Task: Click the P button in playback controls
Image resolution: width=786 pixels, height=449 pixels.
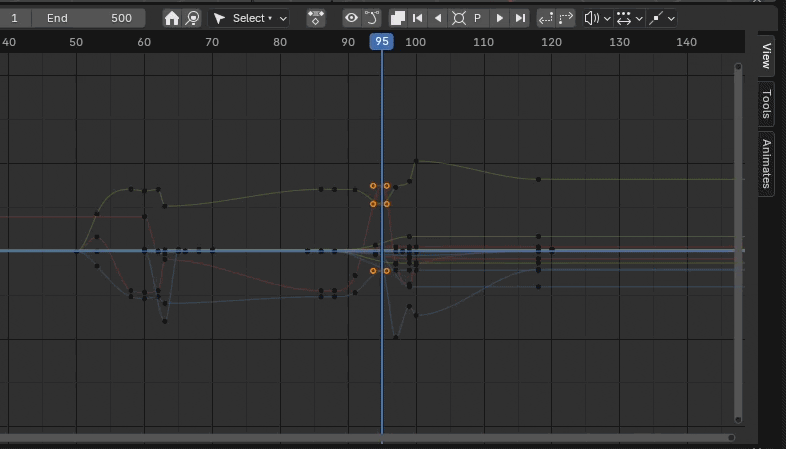Action: (x=478, y=18)
